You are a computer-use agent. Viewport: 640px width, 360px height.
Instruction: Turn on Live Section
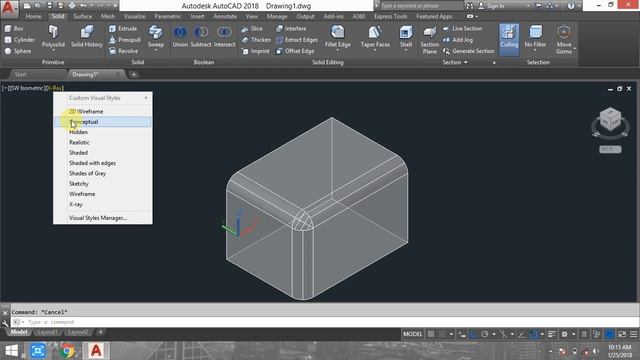coord(462,29)
